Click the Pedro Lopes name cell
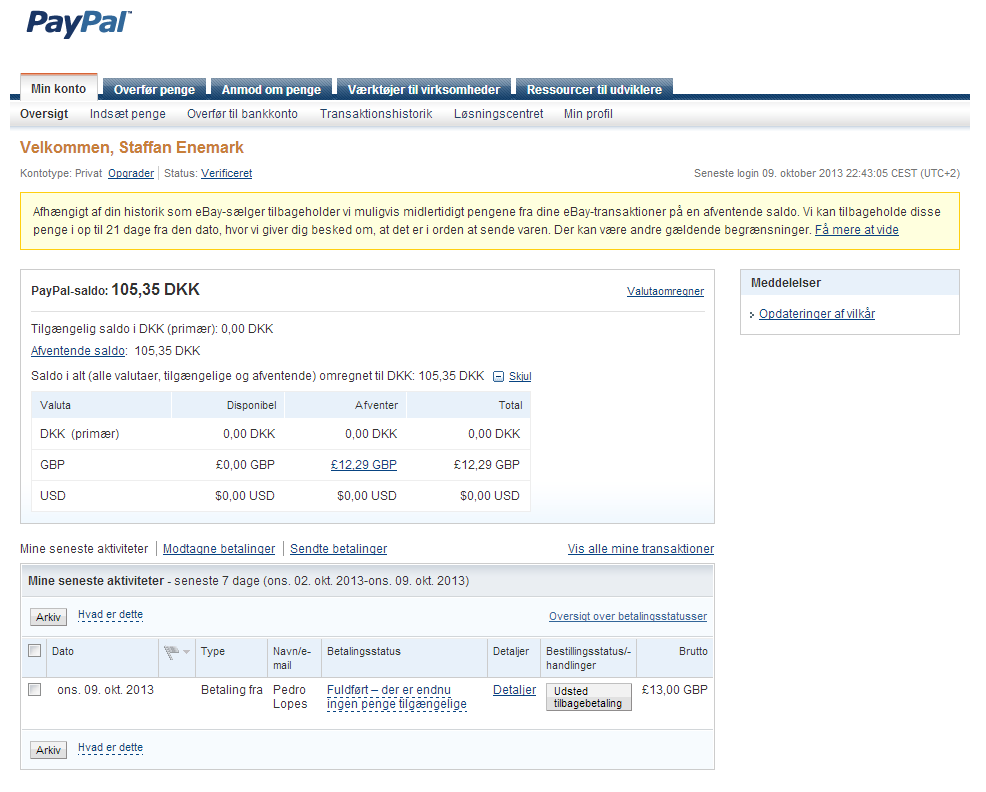 coord(290,697)
